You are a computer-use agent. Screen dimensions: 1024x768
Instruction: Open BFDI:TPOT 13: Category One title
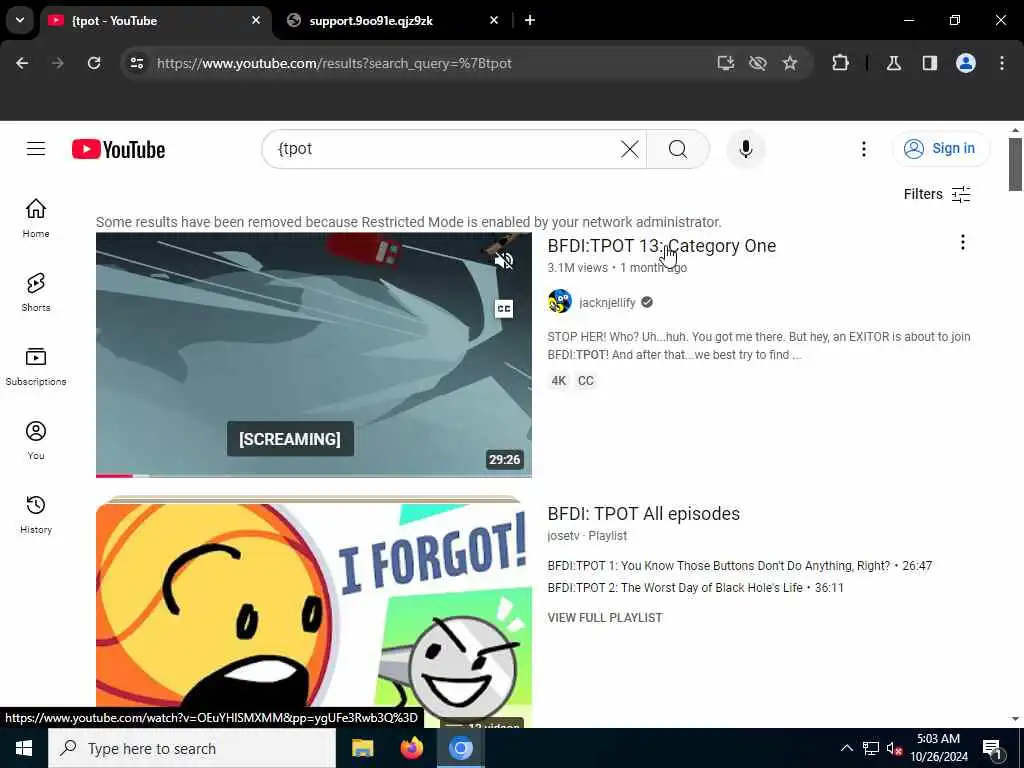pos(662,246)
